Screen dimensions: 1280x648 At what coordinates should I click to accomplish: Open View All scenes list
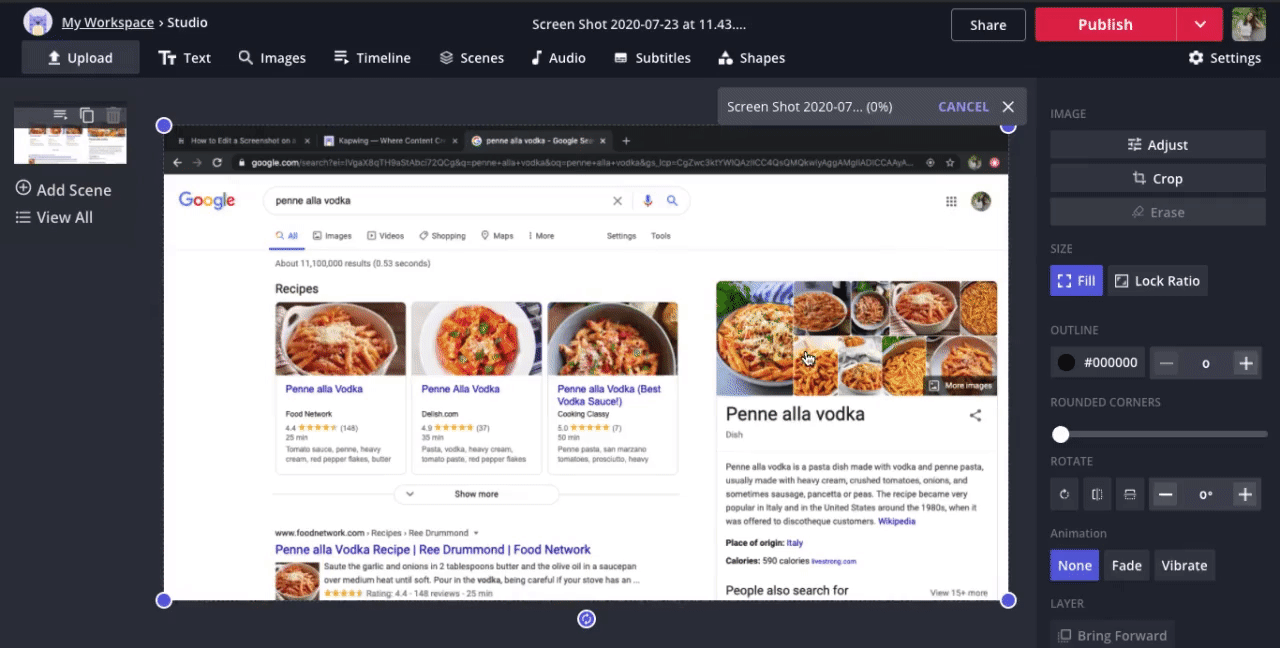[54, 217]
